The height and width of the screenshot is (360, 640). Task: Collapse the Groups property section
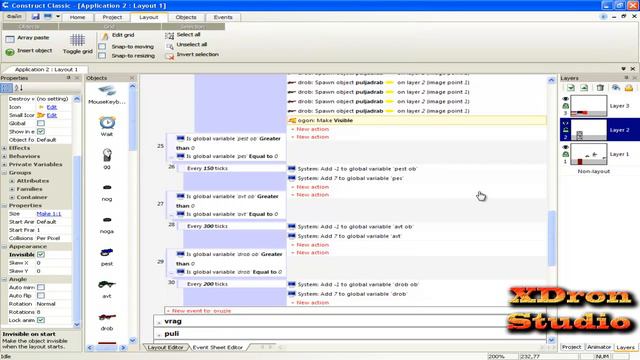pos(4,173)
